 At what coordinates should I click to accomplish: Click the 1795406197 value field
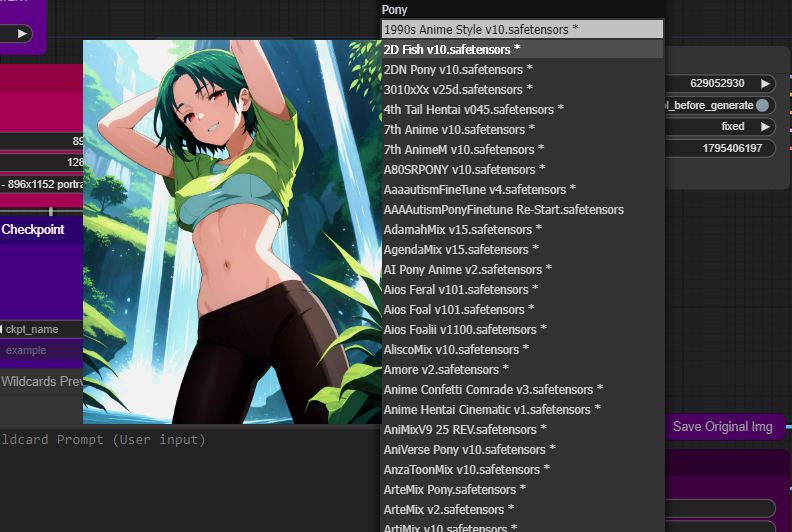[720, 148]
